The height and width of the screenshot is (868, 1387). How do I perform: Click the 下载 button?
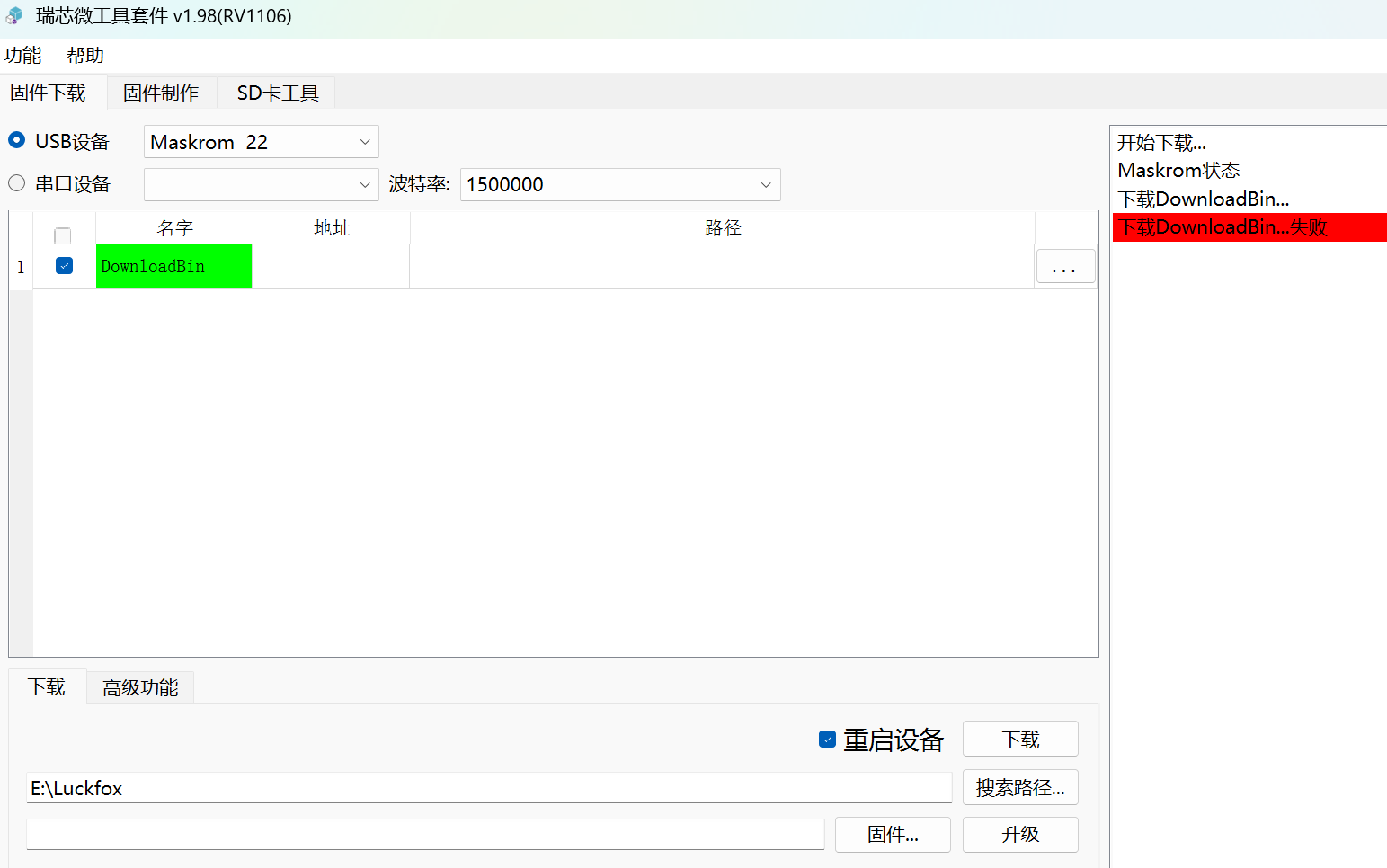pos(1020,739)
